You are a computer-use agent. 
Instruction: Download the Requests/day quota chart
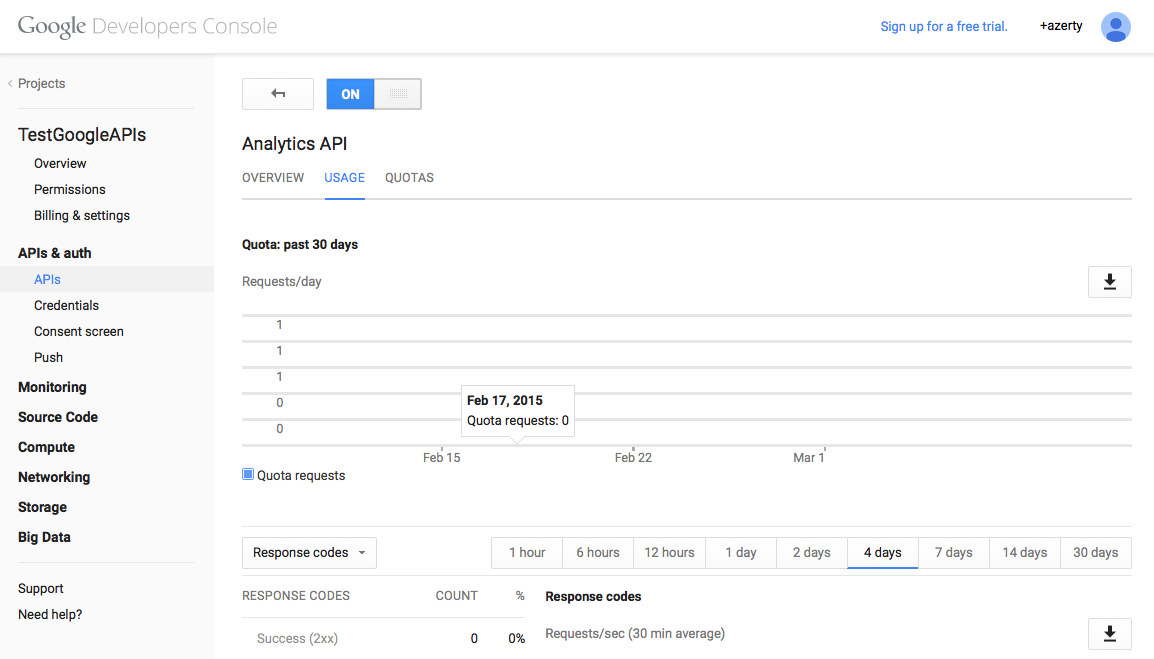(x=1109, y=282)
